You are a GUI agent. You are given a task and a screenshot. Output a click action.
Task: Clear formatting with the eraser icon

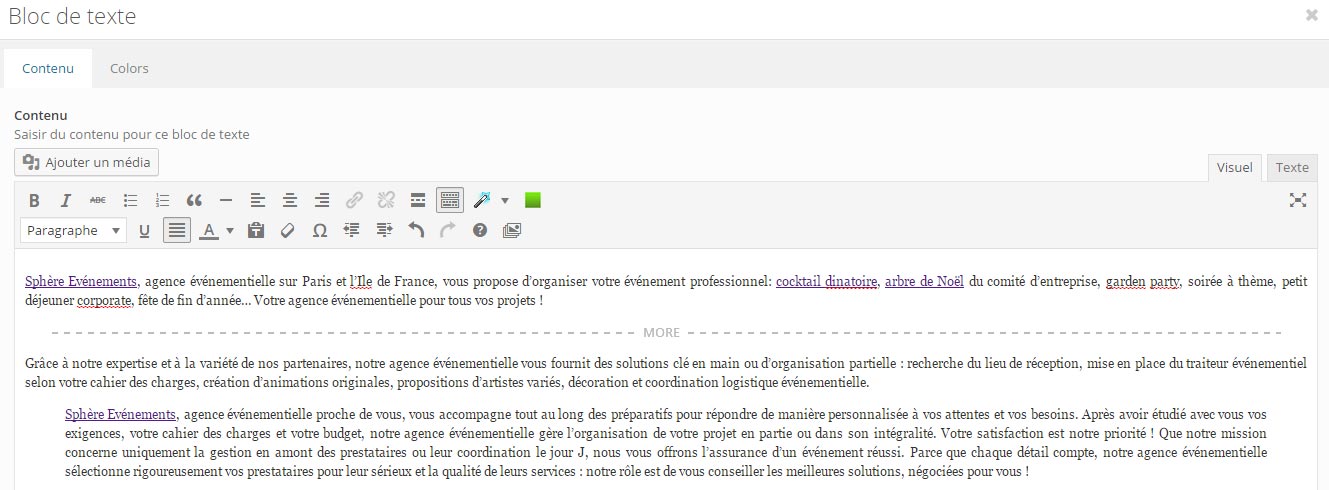(x=288, y=231)
